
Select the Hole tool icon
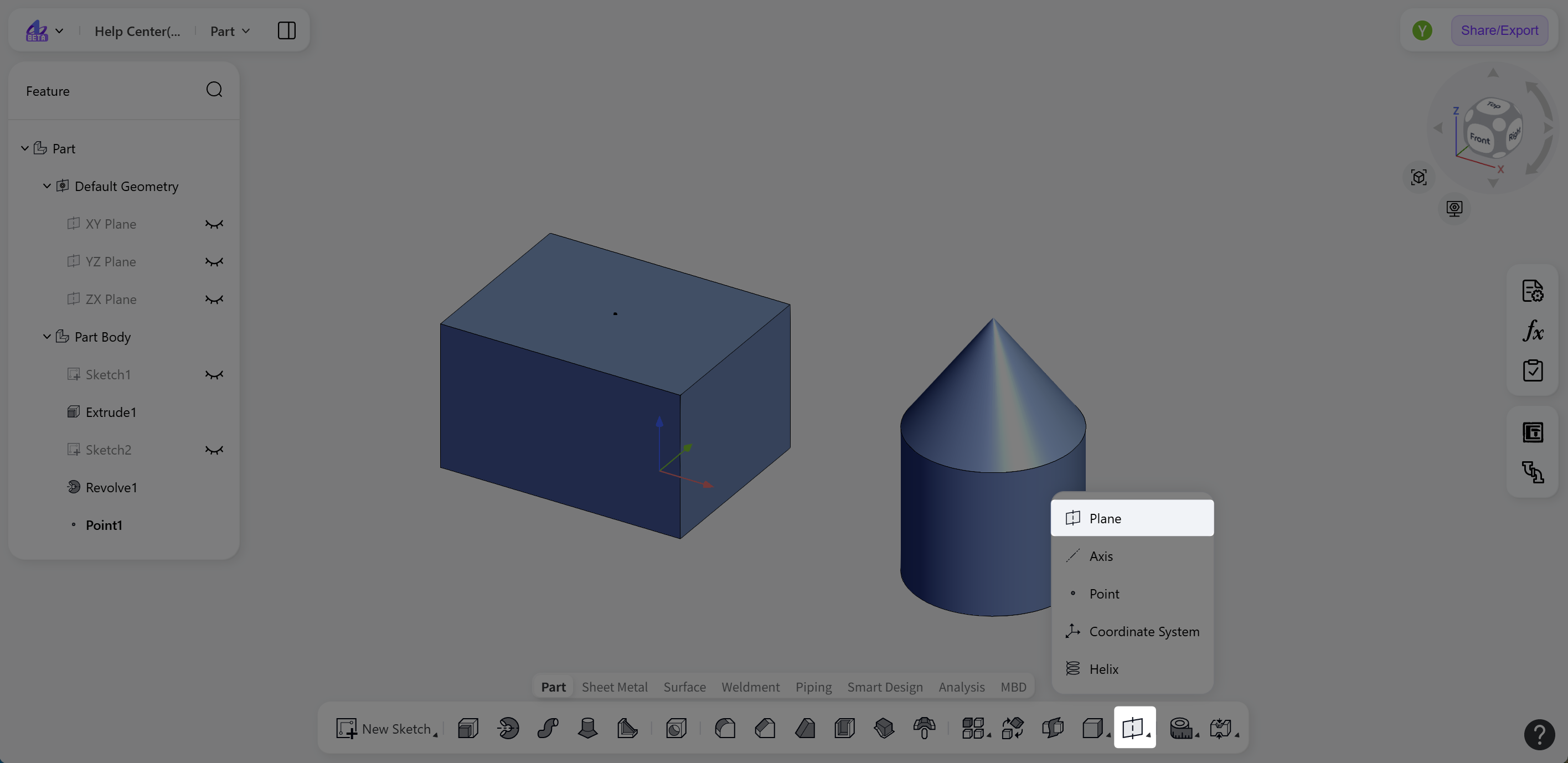676,728
